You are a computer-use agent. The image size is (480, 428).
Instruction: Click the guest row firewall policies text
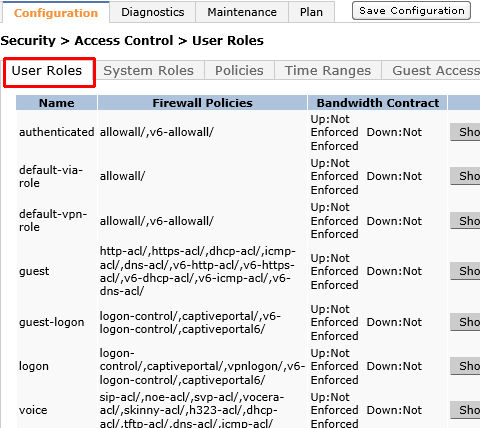[x=197, y=271]
